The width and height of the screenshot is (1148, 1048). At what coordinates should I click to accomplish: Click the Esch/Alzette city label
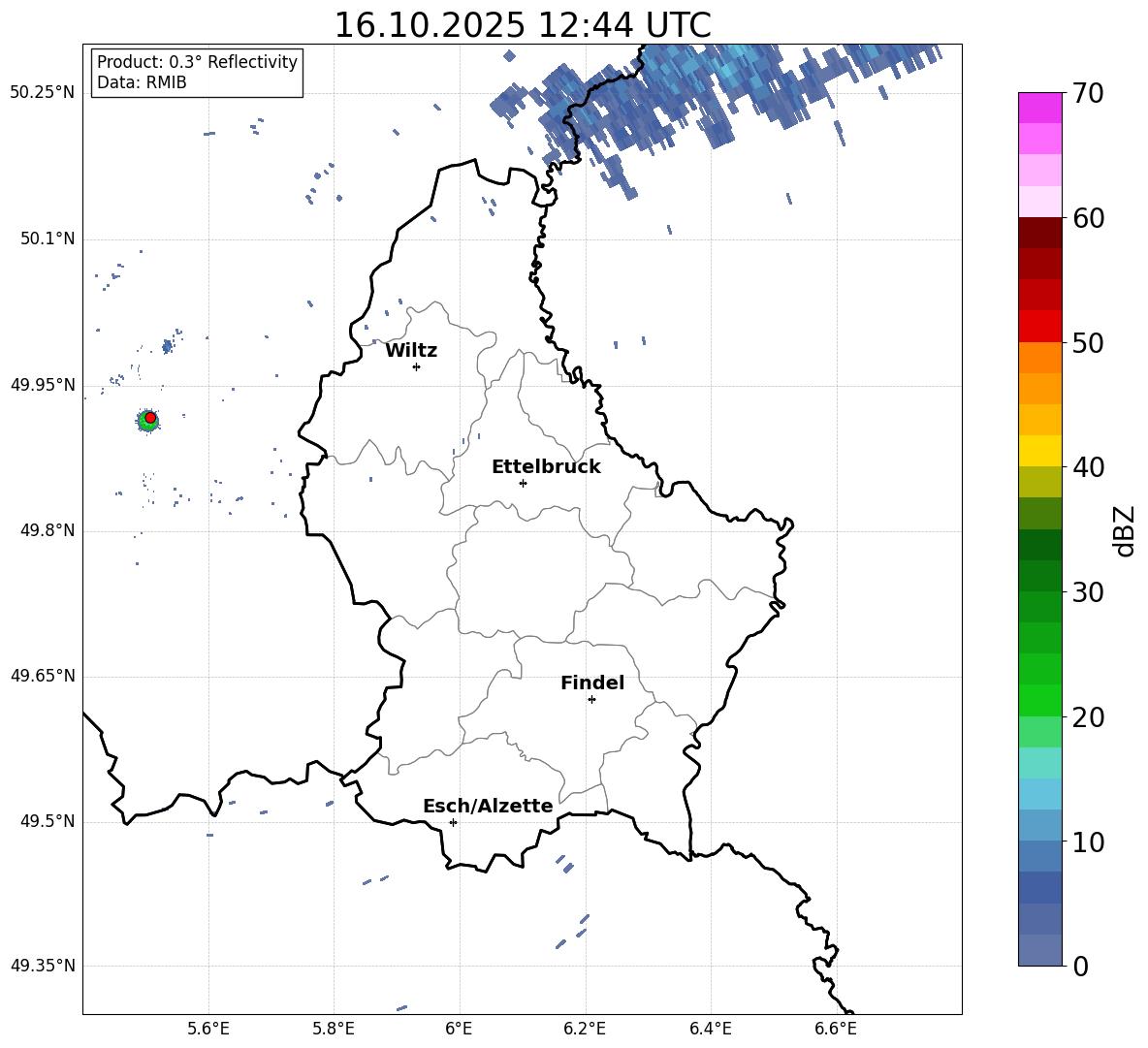[x=489, y=806]
